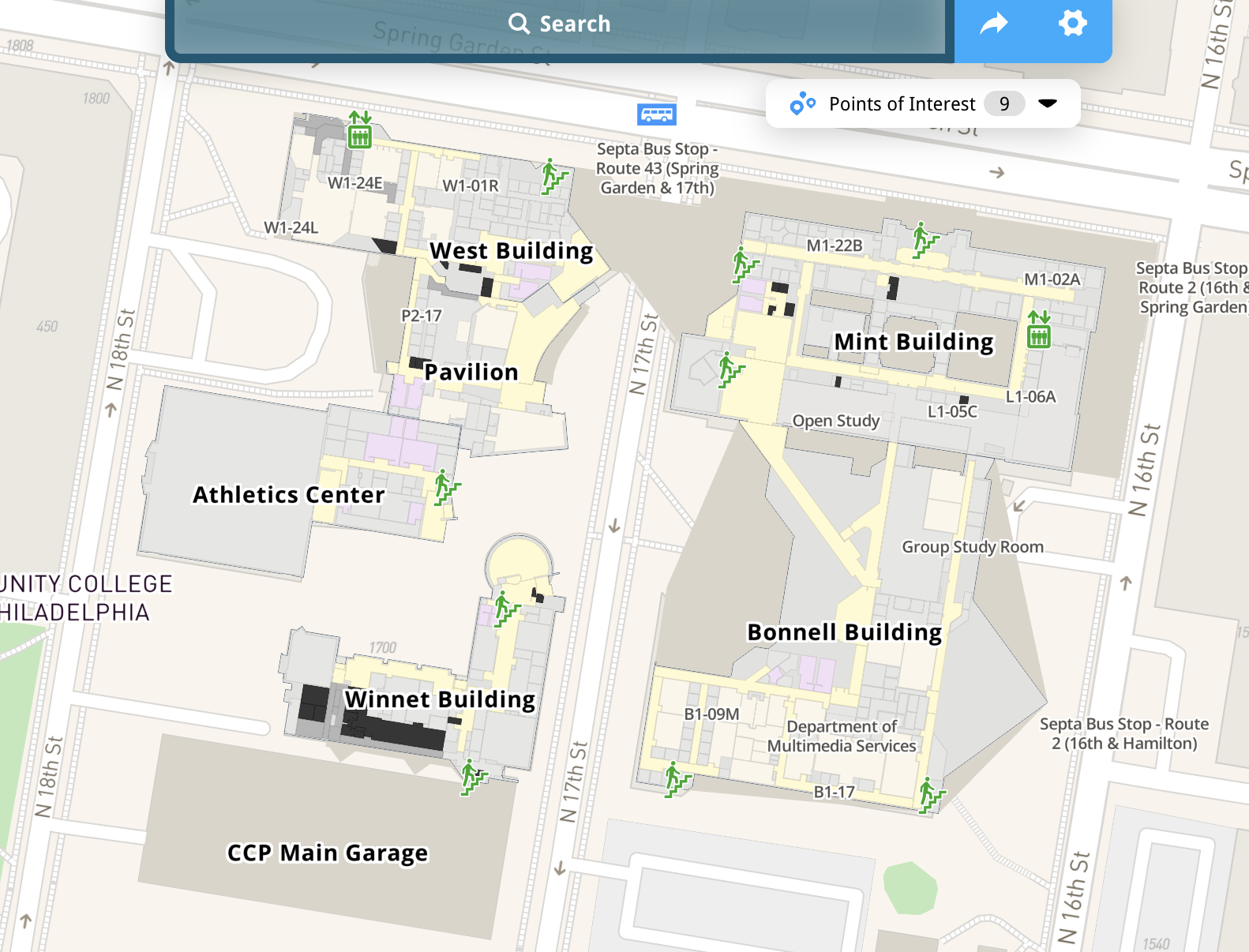
Task: Select the Septa Route 43 bus icon
Action: 657,114
